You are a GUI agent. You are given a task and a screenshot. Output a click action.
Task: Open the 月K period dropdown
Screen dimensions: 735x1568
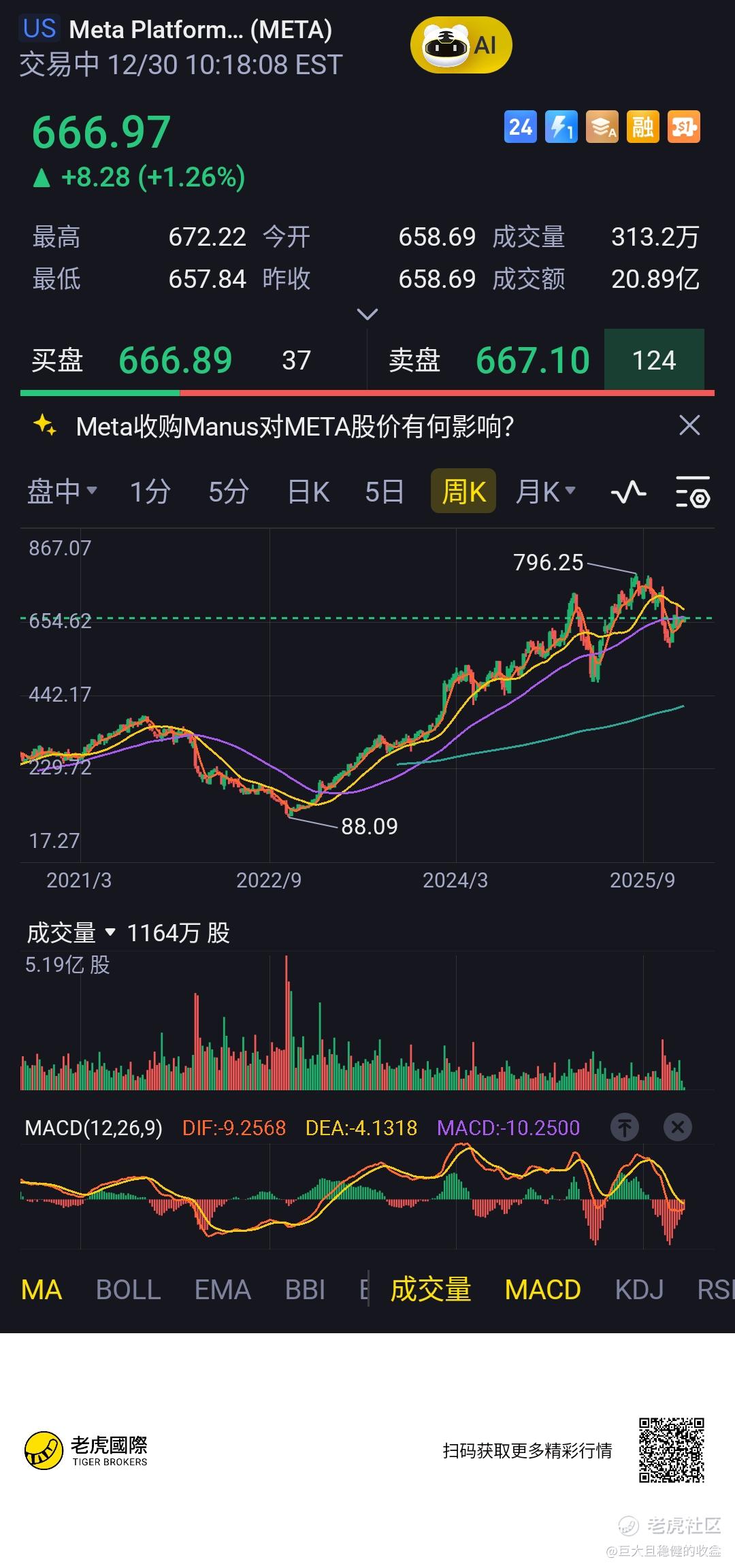[545, 491]
